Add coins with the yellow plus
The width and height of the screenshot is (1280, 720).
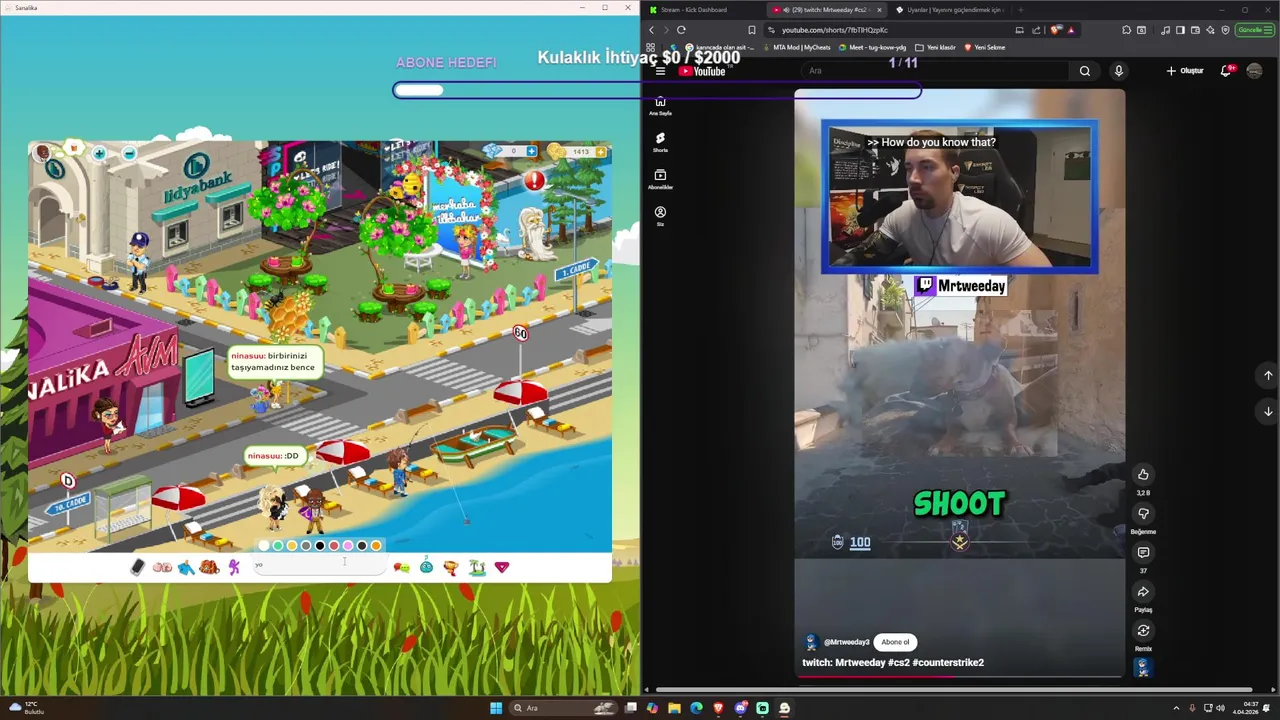pos(601,151)
